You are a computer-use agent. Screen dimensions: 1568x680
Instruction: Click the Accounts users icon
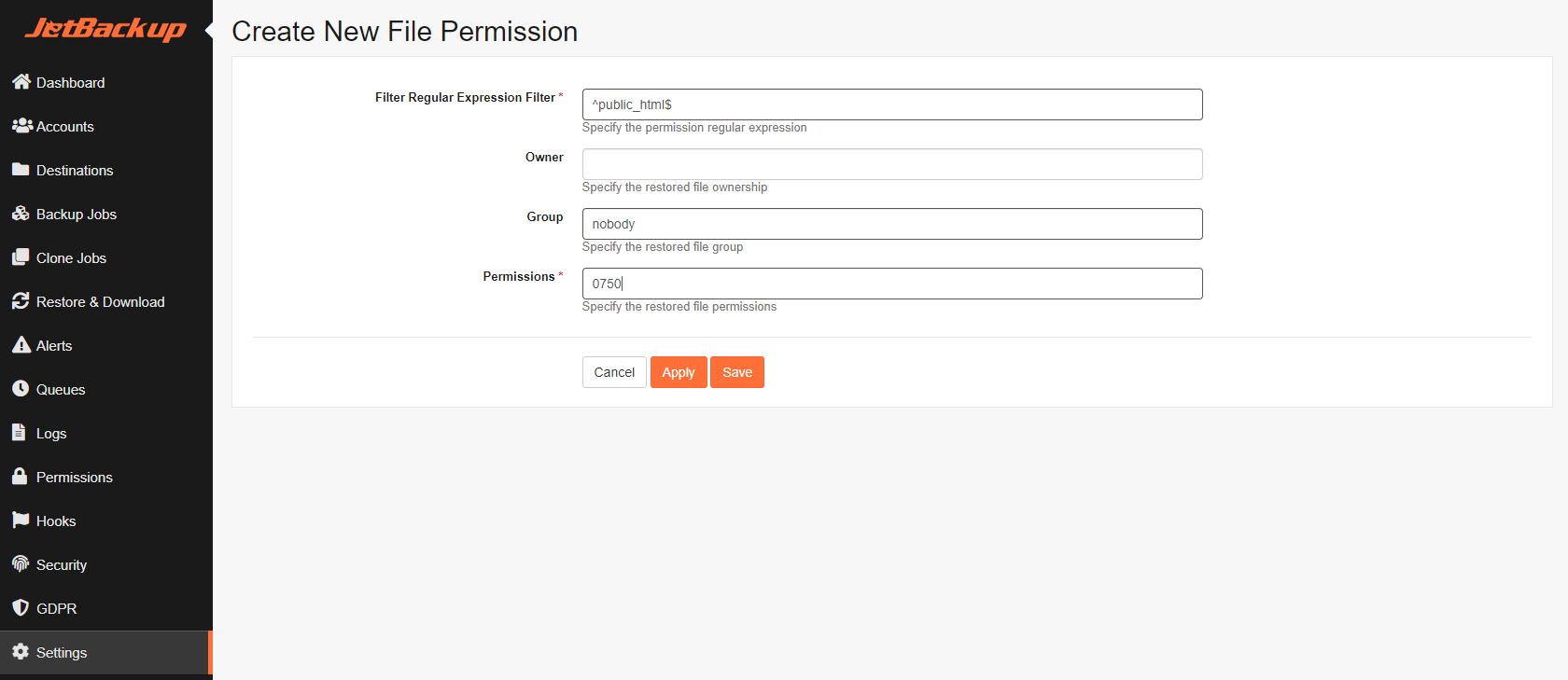(22, 125)
